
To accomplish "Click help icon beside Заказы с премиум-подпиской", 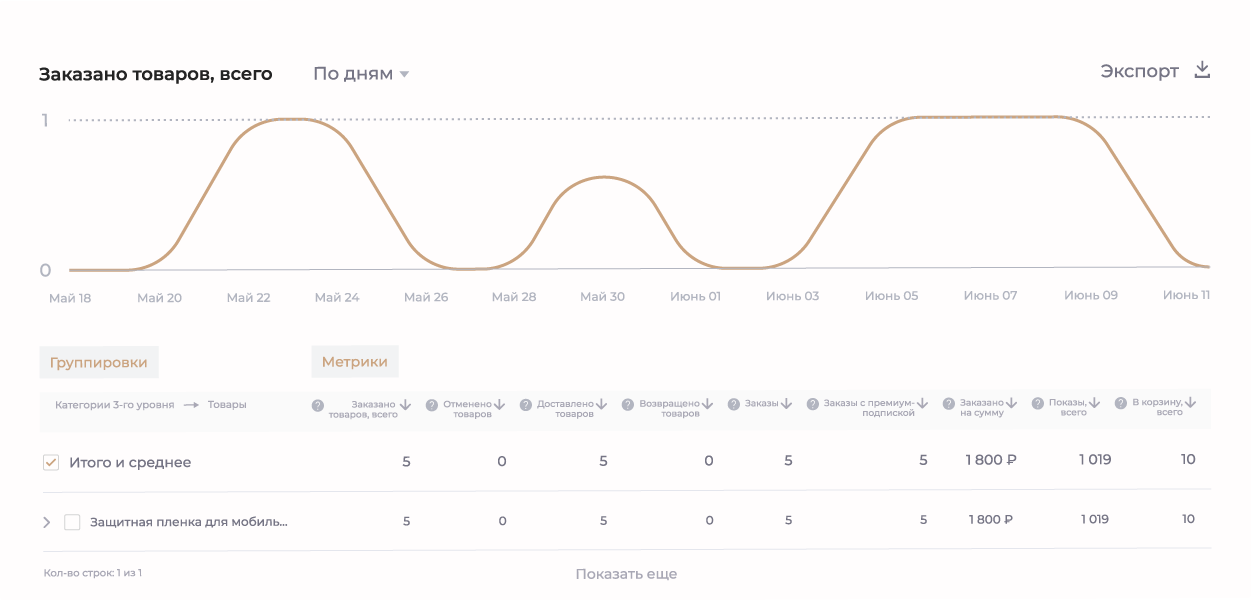I will coord(810,404).
